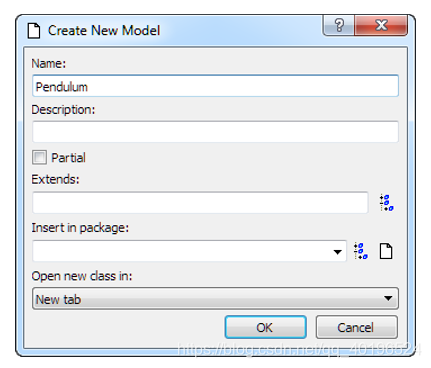Open package browser icon beside Insert in package

point(360,251)
